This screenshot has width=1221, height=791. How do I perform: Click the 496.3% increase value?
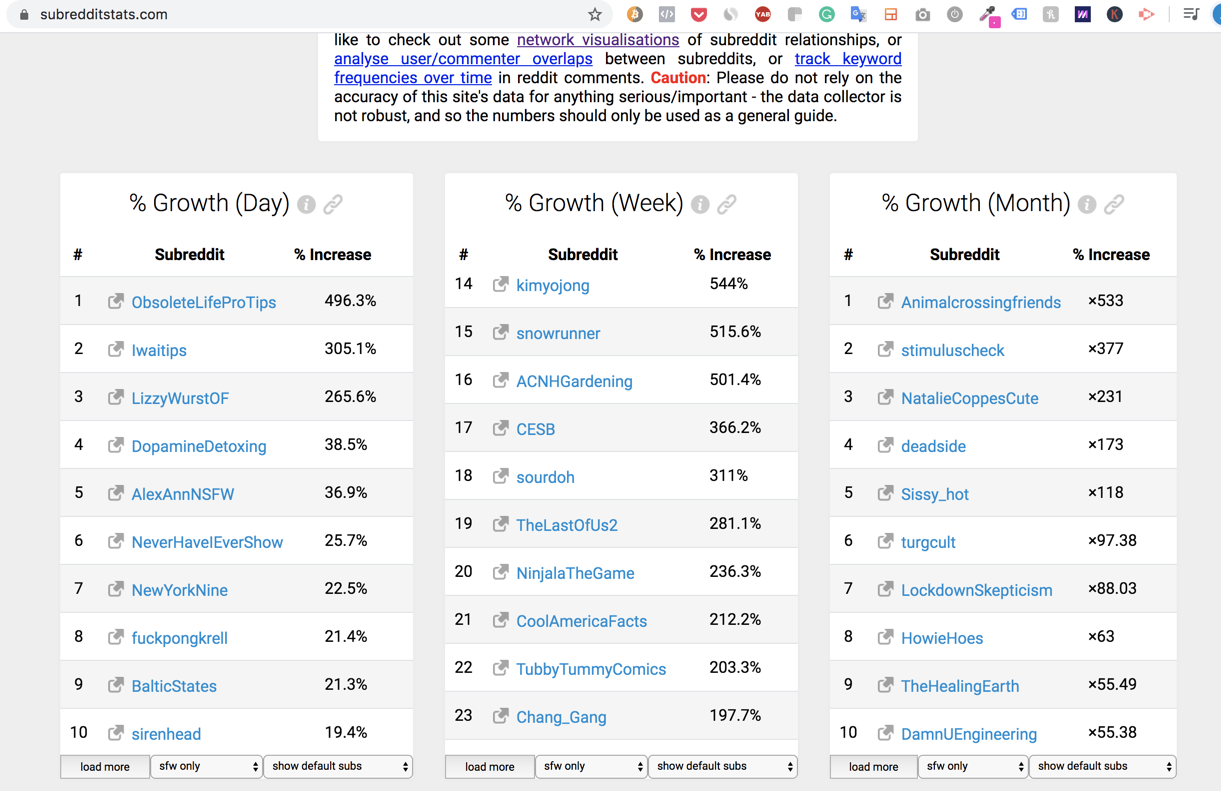tap(350, 300)
